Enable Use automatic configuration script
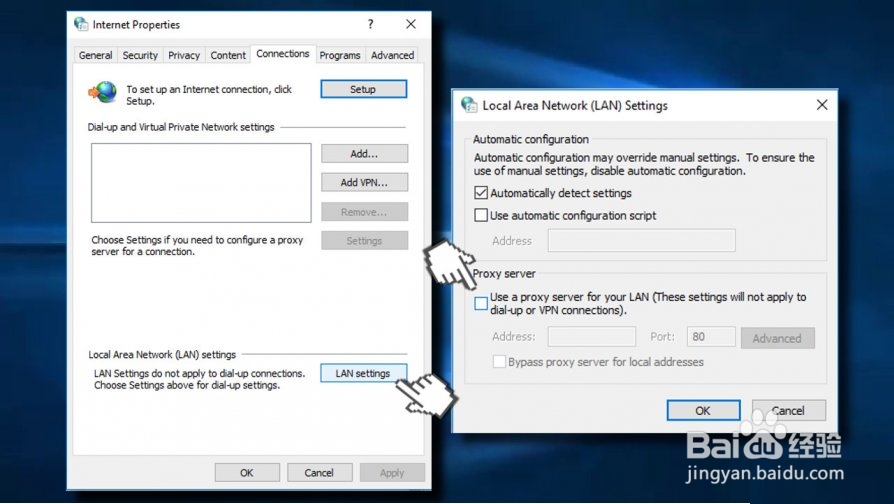Screen dimensions: 894x504 click(481, 215)
